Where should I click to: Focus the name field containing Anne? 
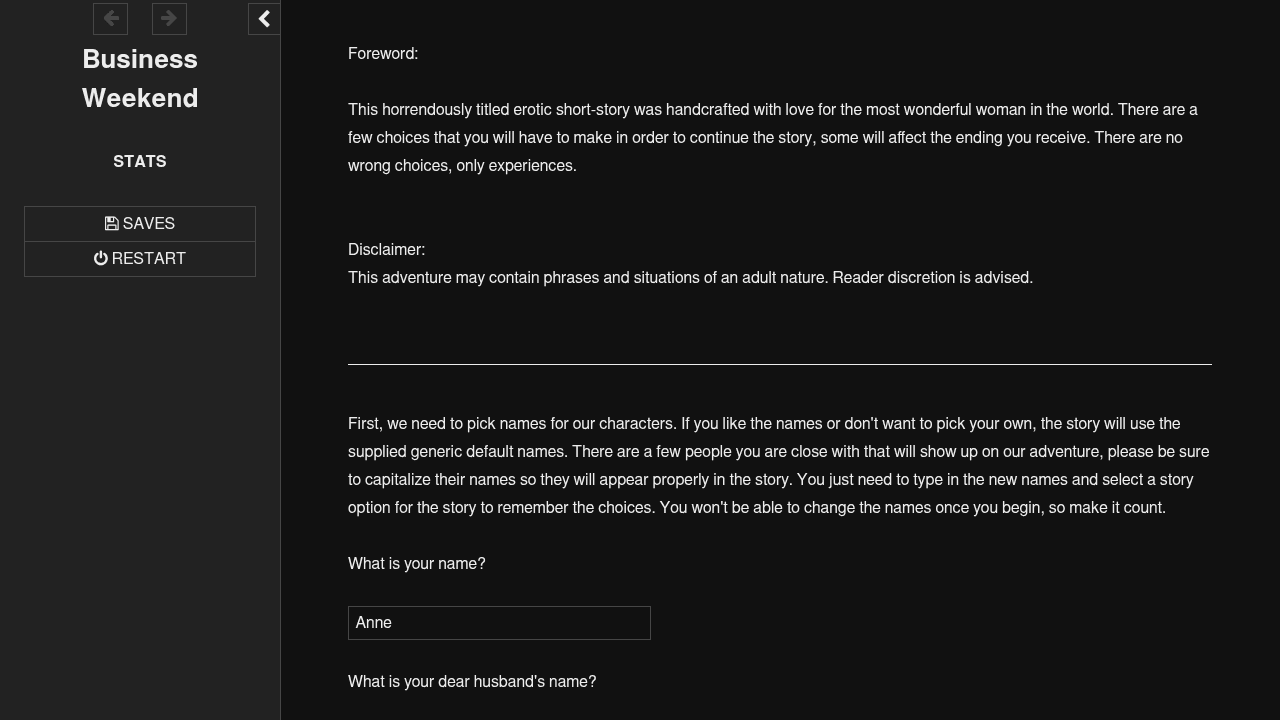point(499,623)
